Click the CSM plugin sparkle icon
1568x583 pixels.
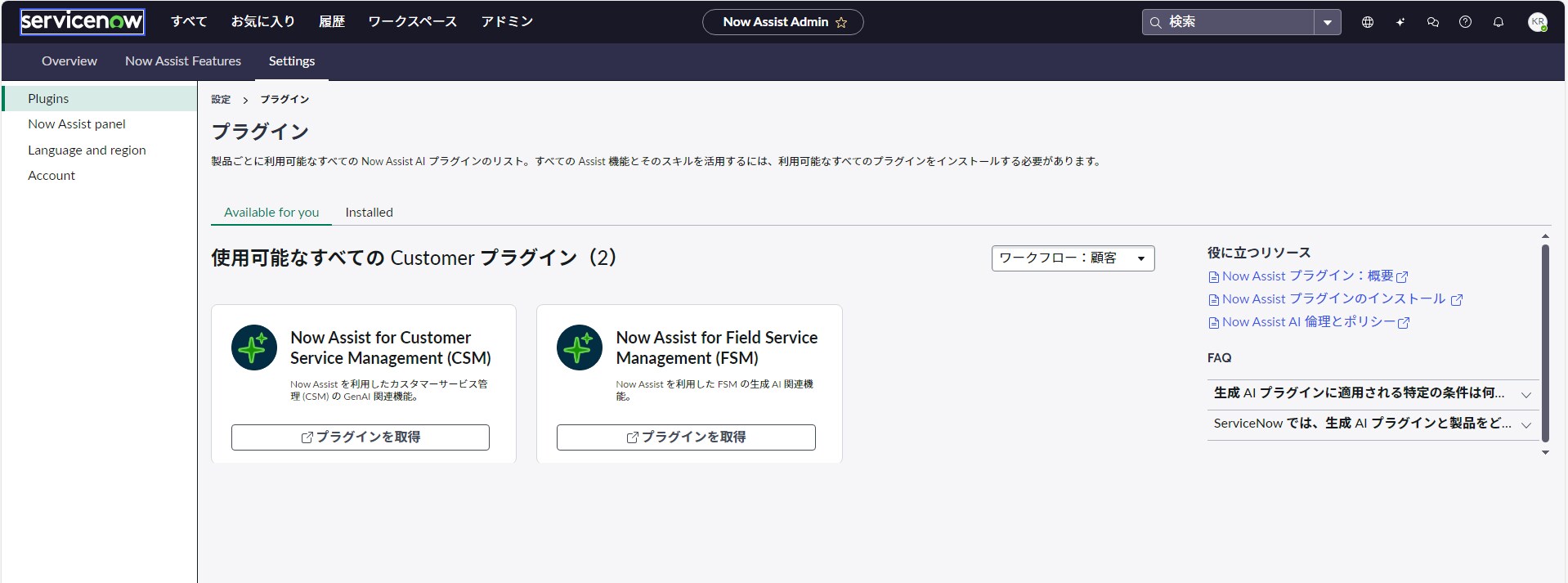tap(254, 348)
